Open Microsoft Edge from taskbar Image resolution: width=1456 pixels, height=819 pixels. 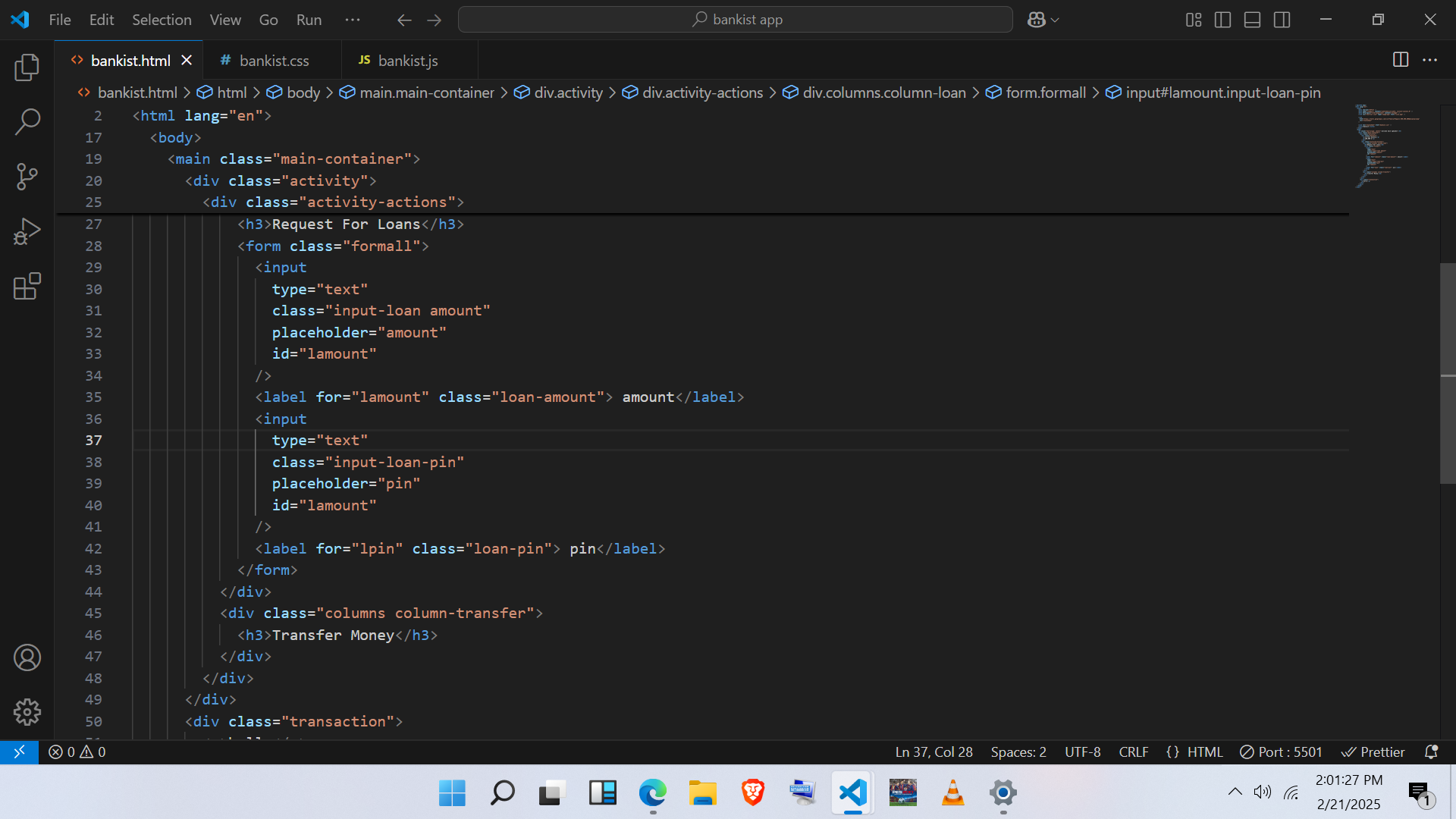652,793
